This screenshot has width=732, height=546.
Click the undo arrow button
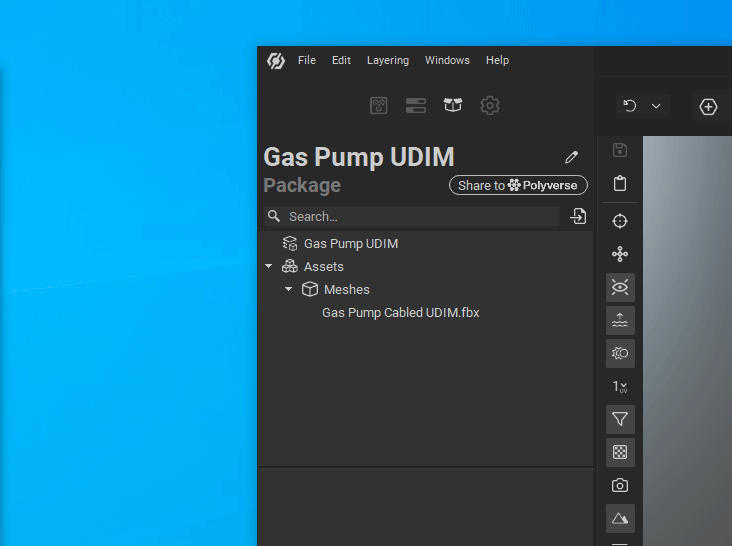(630, 106)
